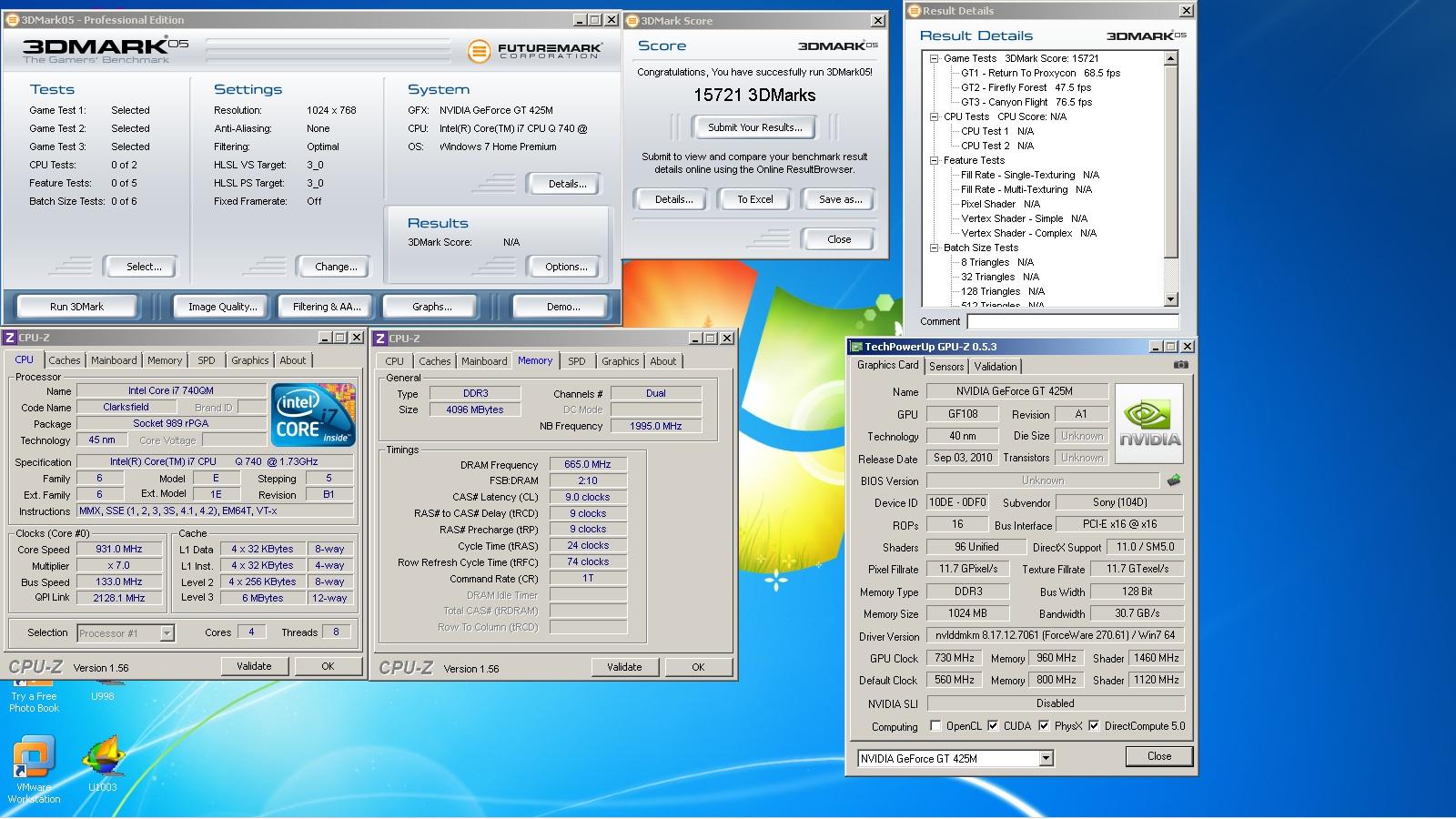Collapse the Game Tests tree node

(934, 58)
